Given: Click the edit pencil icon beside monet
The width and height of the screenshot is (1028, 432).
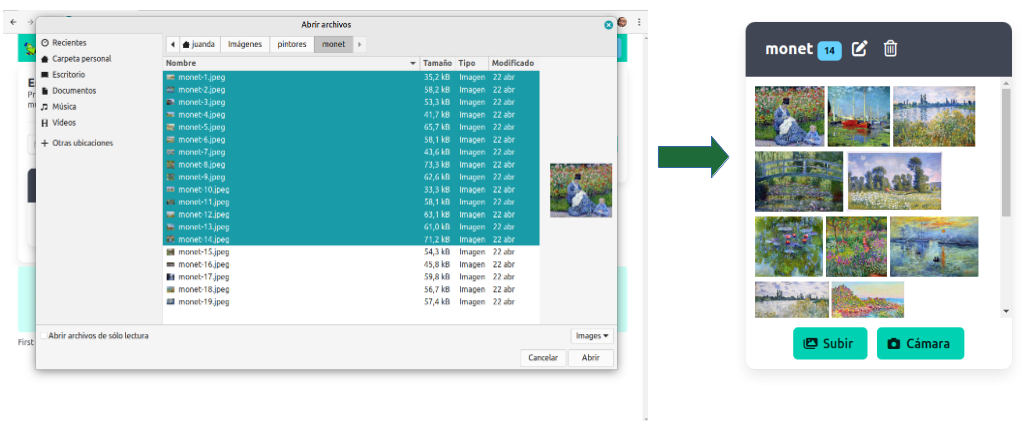Looking at the screenshot, I should (859, 49).
